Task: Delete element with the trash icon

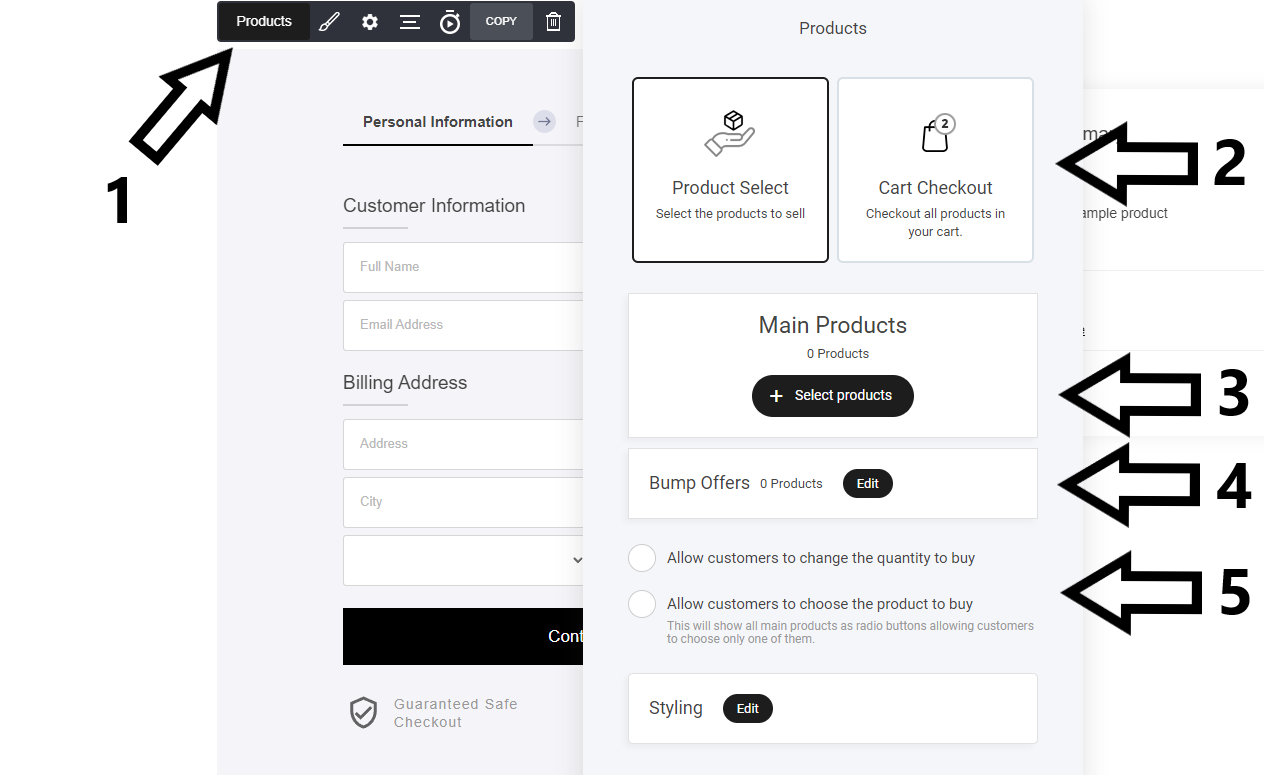Action: click(553, 22)
